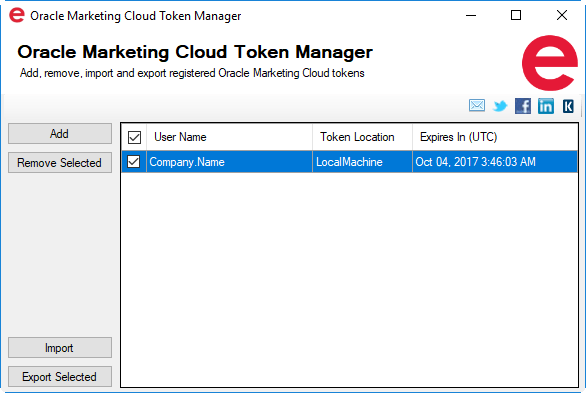The height and width of the screenshot is (393, 586).
Task: Click the large red Eloqua logo
Action: click(550, 63)
